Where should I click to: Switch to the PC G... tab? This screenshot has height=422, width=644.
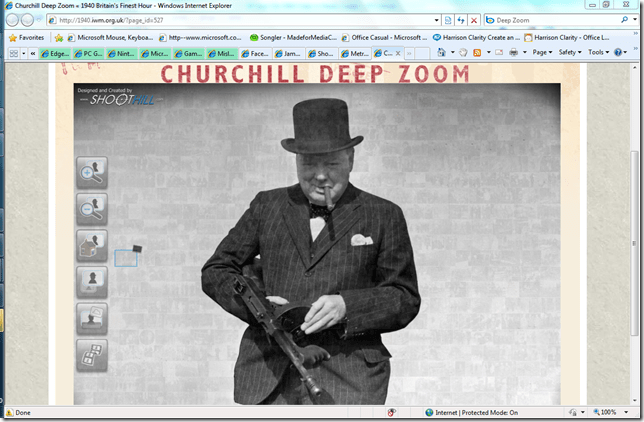[89, 53]
